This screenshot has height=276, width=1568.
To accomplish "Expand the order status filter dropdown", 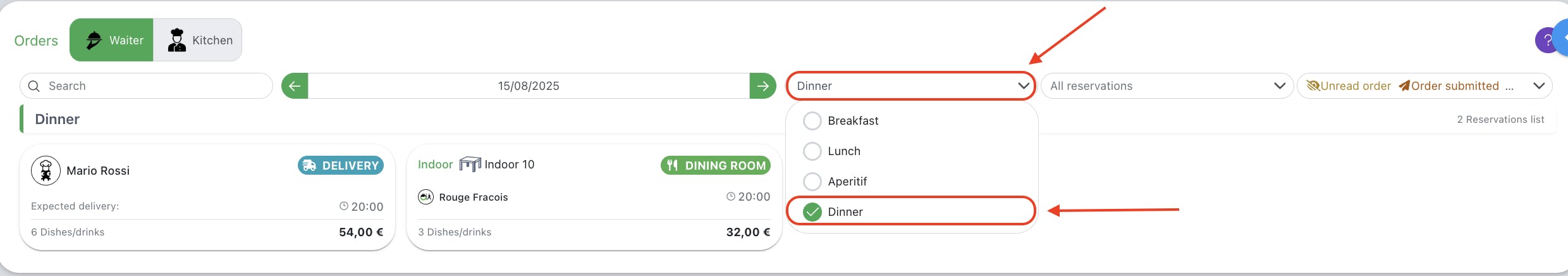I will [x=1424, y=86].
